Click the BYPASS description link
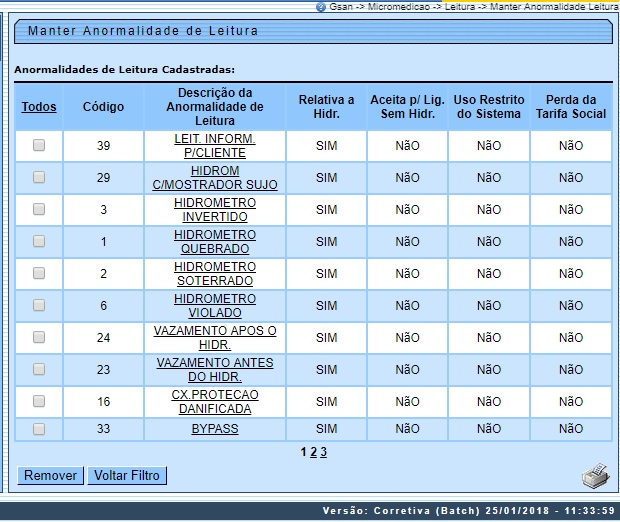The image size is (620, 522). coord(215,429)
